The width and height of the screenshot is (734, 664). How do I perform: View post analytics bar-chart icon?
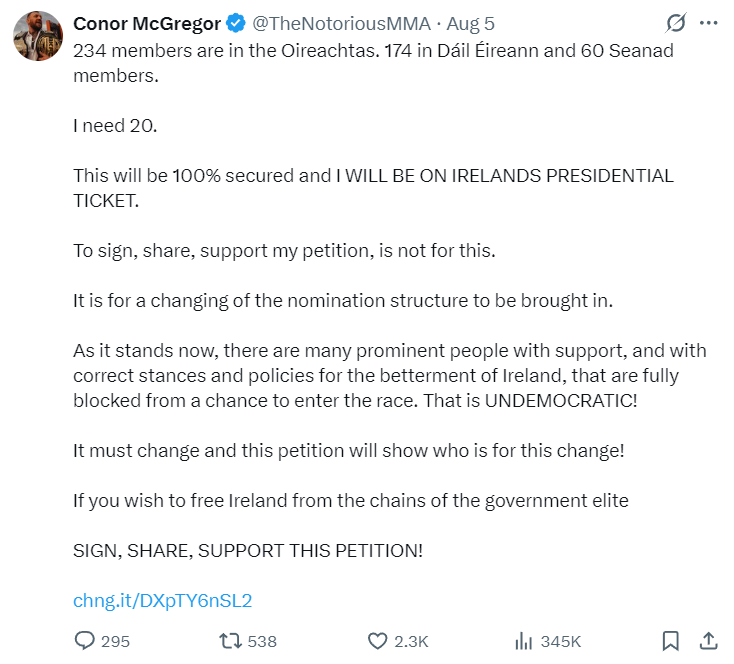(x=522, y=641)
